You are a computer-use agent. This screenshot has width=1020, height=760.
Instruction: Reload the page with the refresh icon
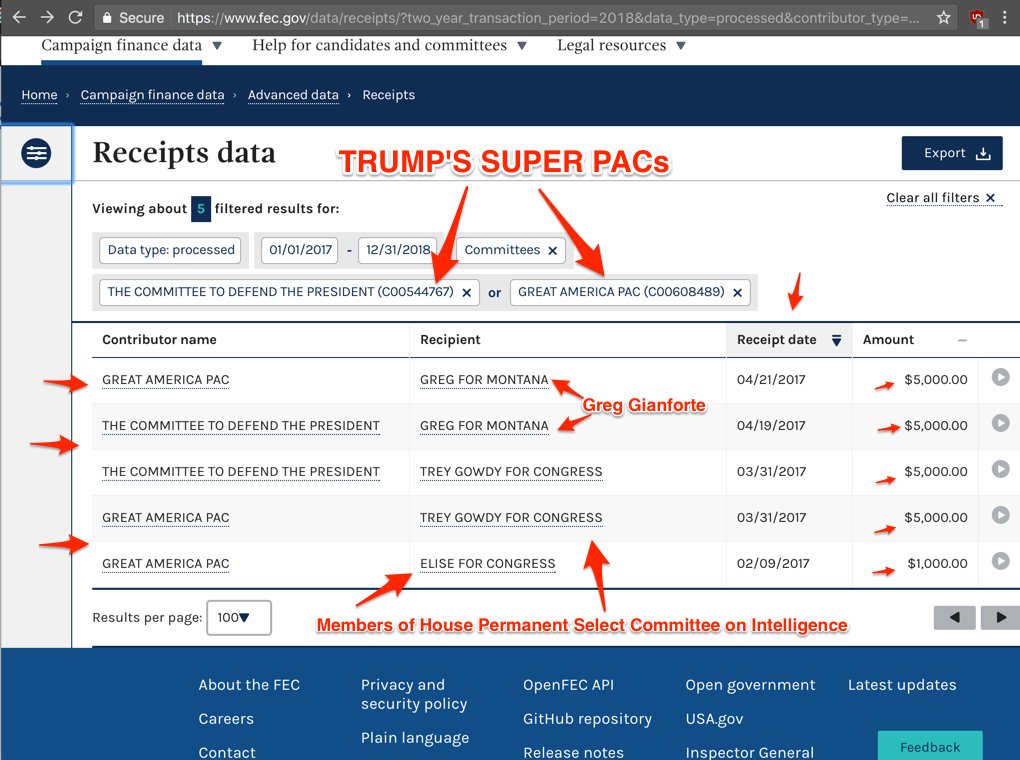tap(75, 17)
